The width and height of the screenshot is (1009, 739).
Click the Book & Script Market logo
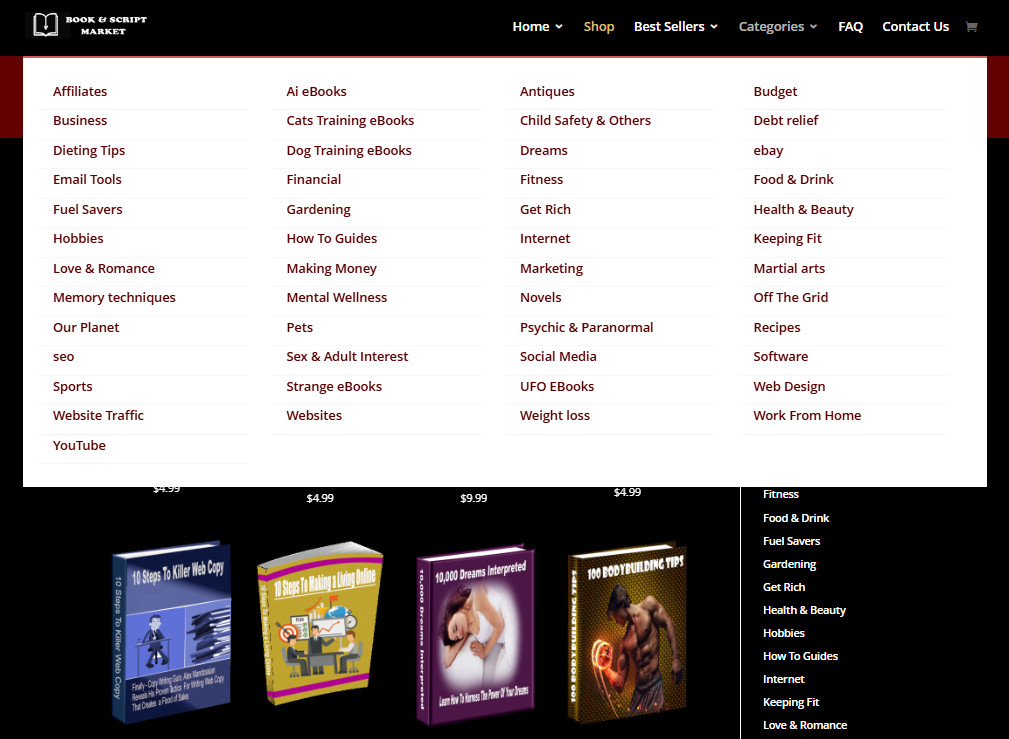(x=90, y=25)
